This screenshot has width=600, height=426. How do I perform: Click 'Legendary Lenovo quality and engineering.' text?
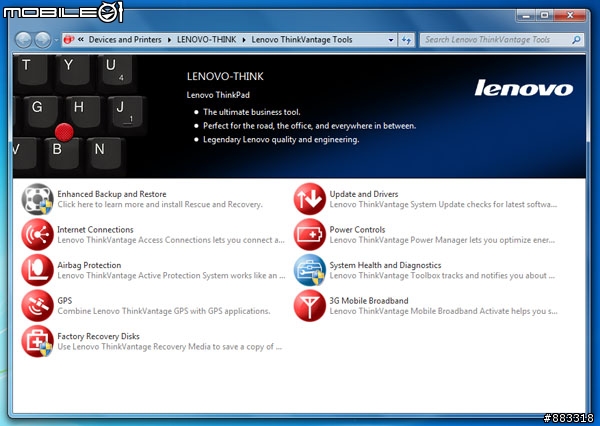click(x=281, y=140)
